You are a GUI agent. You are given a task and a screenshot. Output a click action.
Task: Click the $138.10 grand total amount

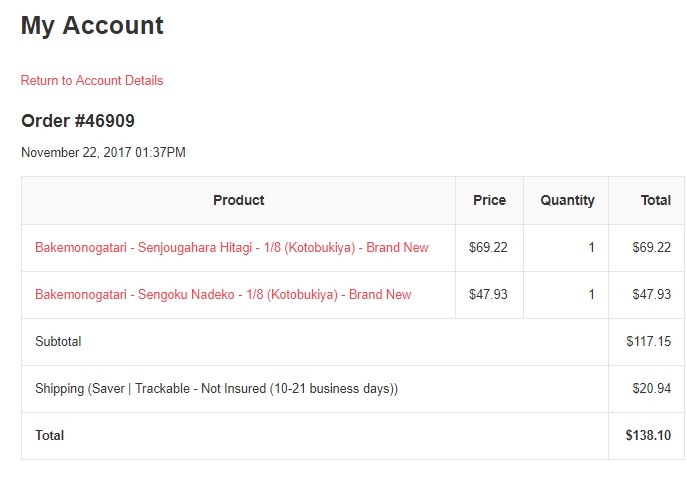click(x=648, y=436)
